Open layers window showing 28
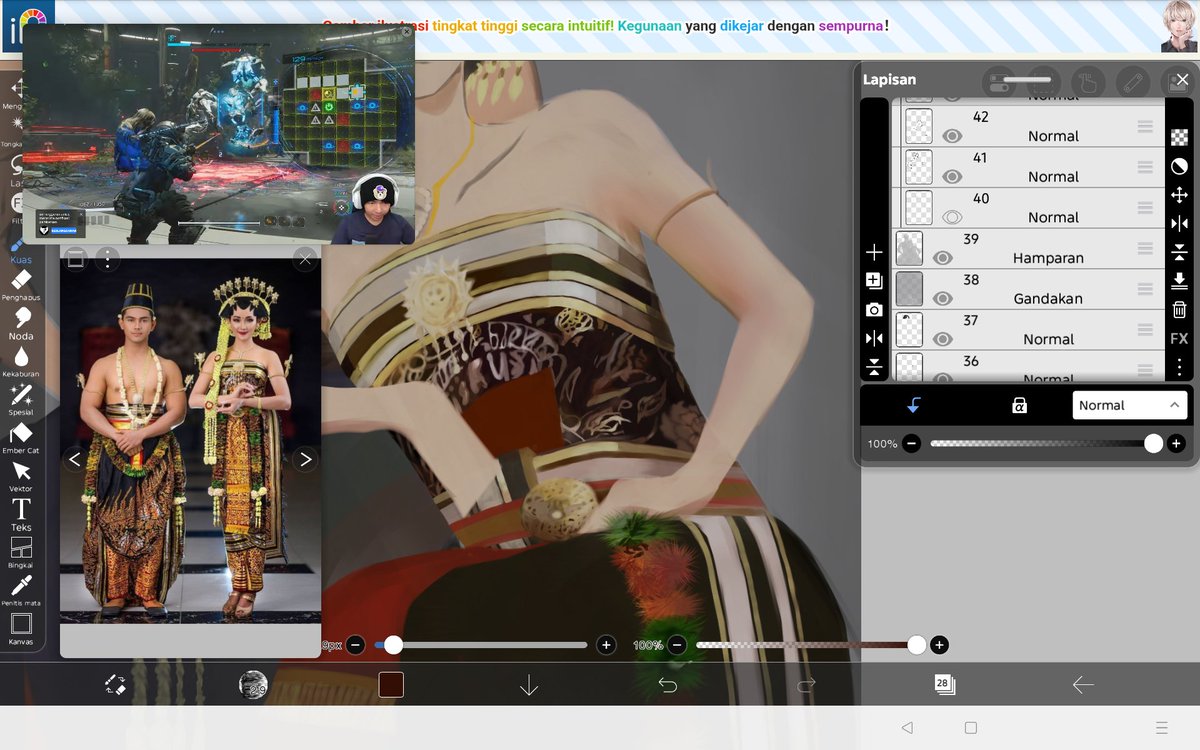This screenshot has width=1200, height=750. [x=944, y=684]
